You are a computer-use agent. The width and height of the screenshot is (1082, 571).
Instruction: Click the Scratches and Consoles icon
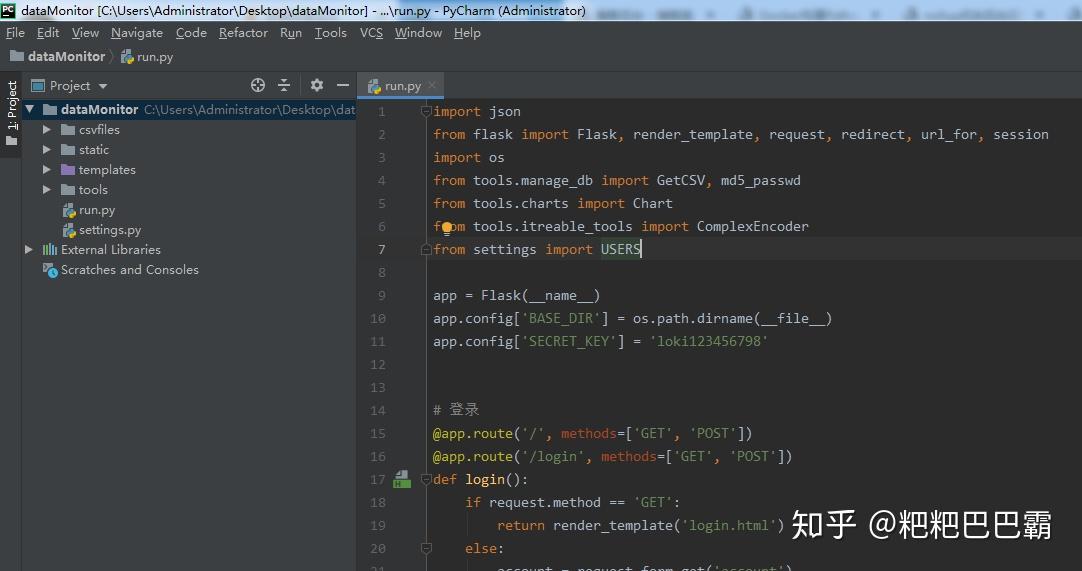pyautogui.click(x=50, y=270)
